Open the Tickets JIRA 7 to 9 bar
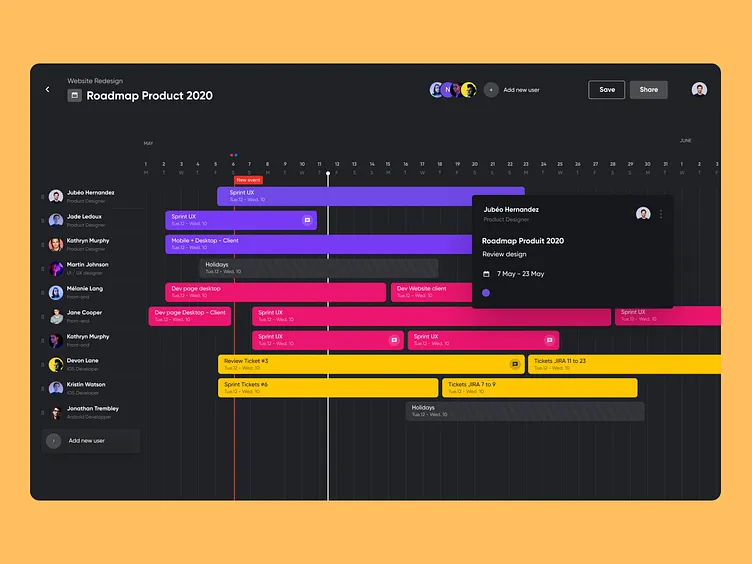 538,388
